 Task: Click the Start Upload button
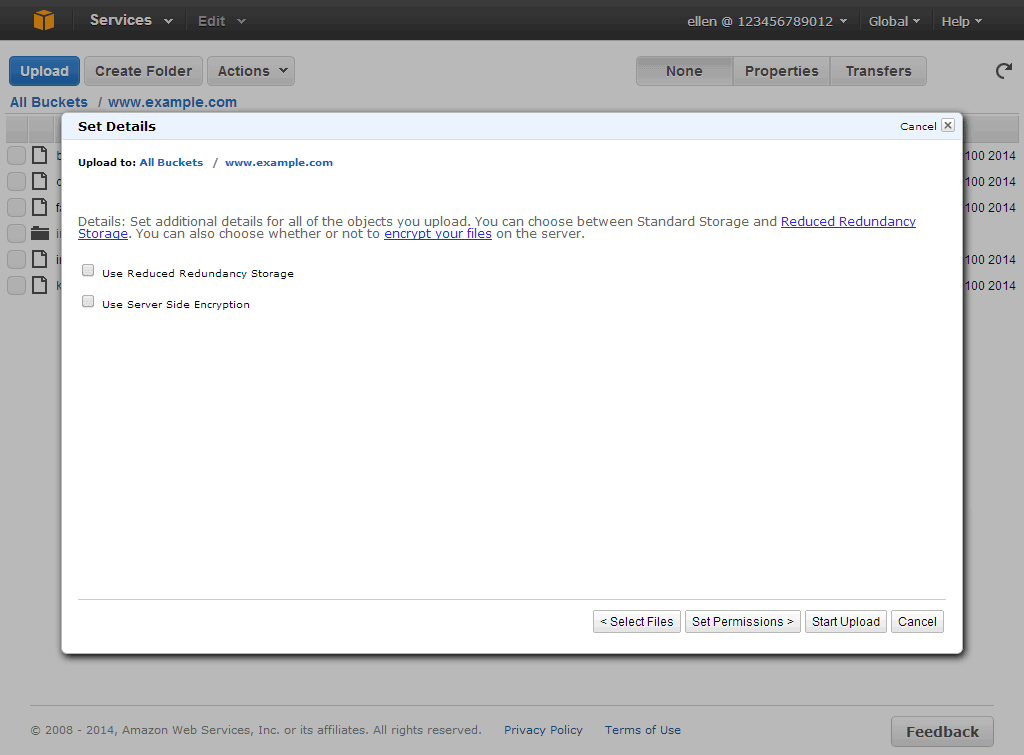pos(845,621)
